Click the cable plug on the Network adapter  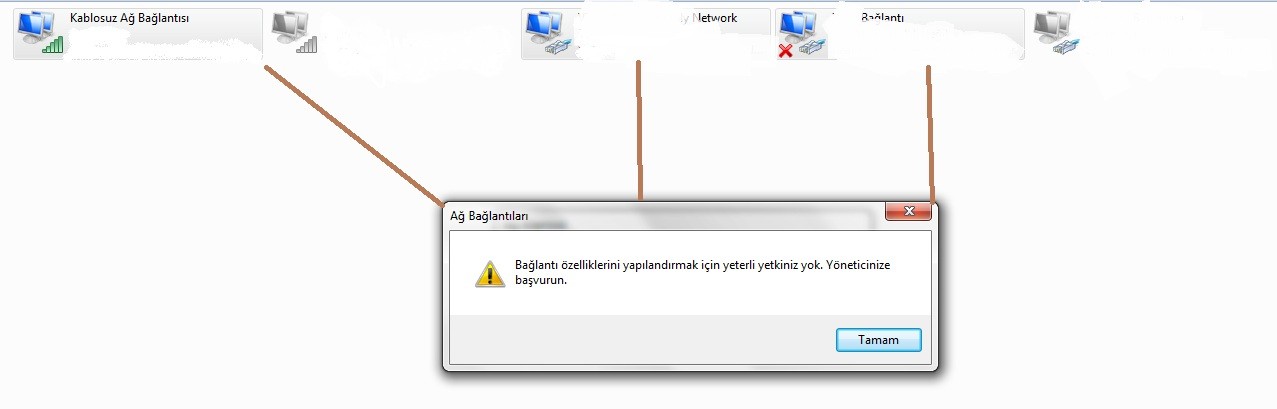coord(560,47)
